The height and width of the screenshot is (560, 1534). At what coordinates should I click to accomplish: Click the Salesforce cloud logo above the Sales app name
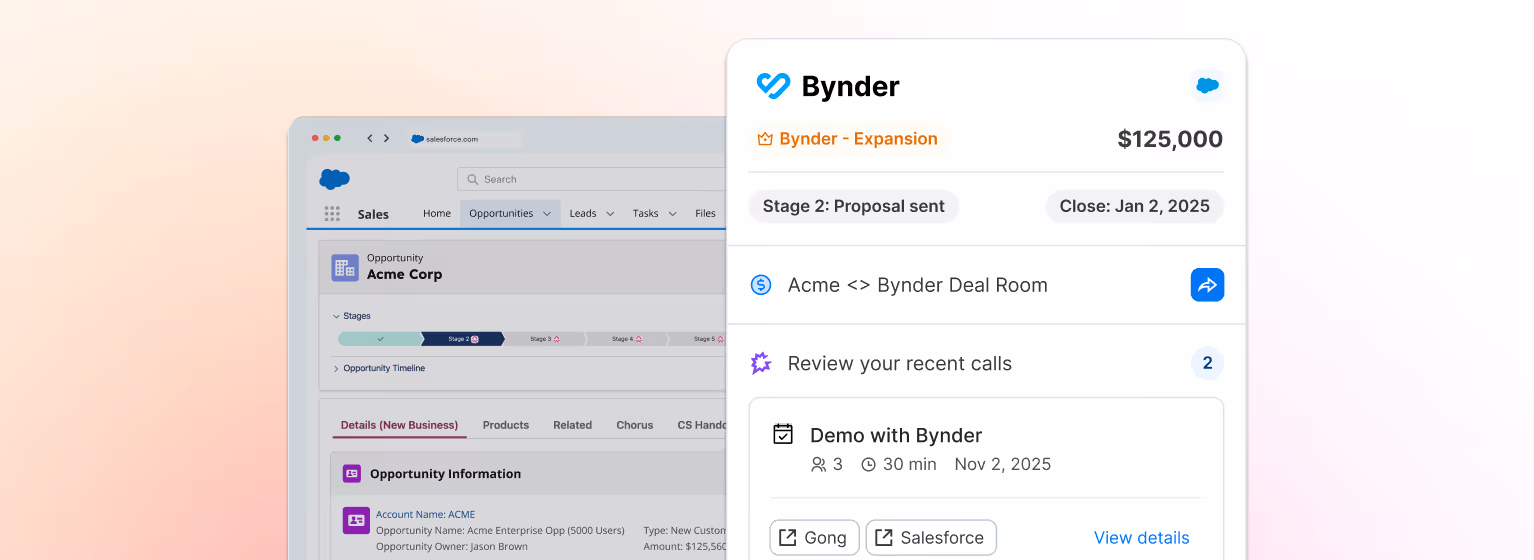tap(334, 179)
